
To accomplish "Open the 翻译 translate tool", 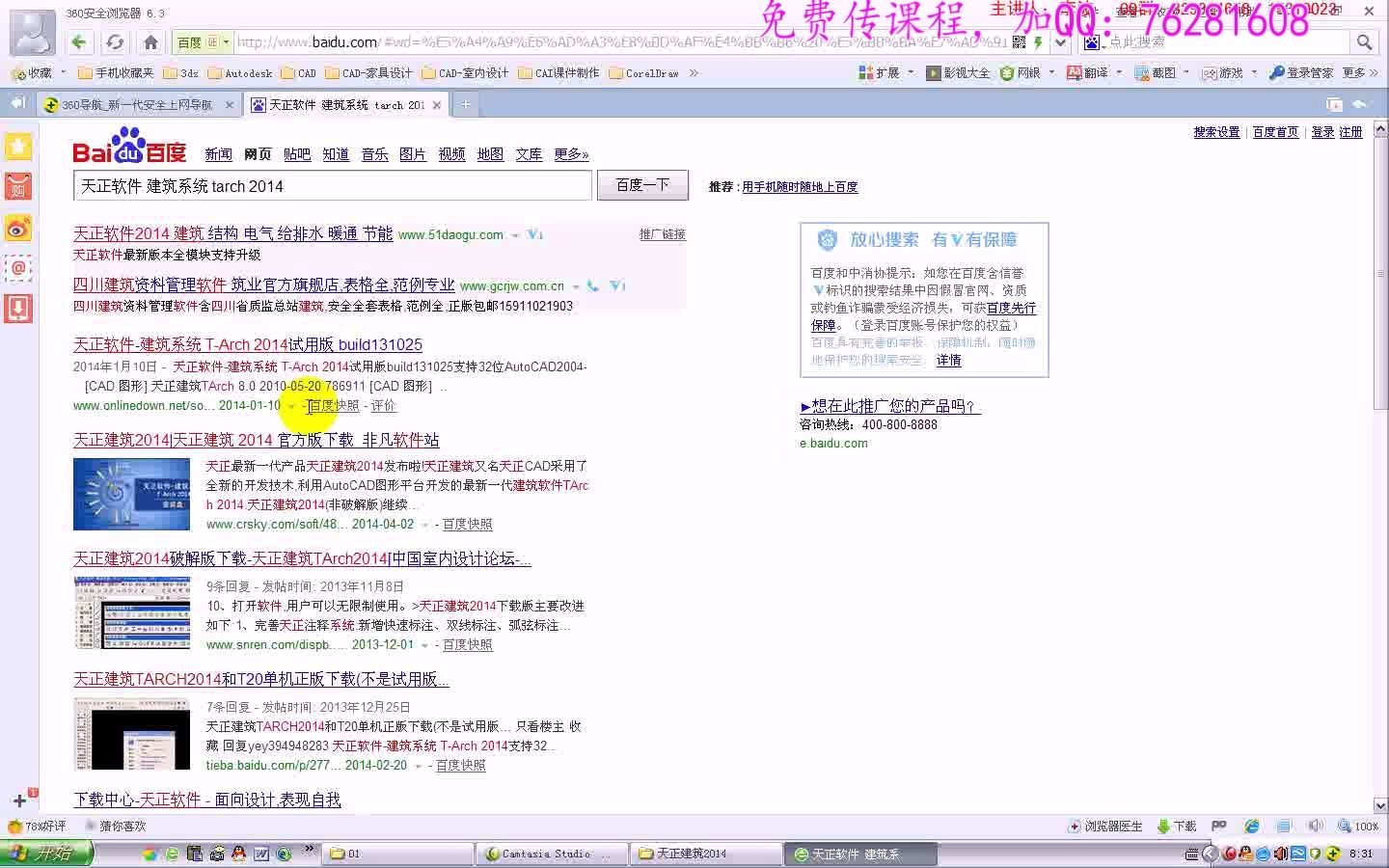I will click(1088, 72).
